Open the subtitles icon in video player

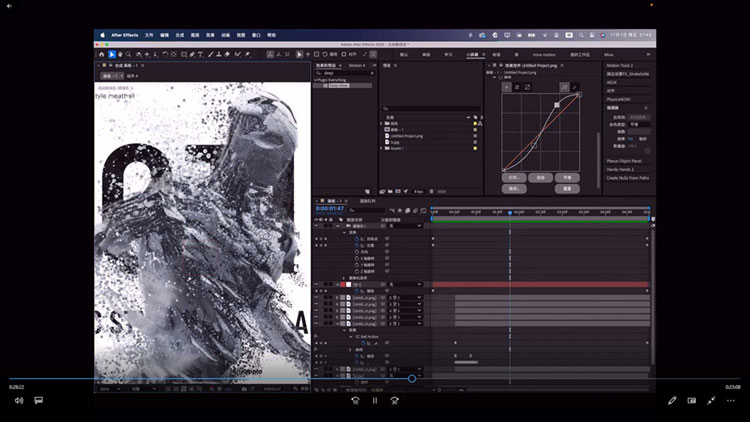(39, 400)
